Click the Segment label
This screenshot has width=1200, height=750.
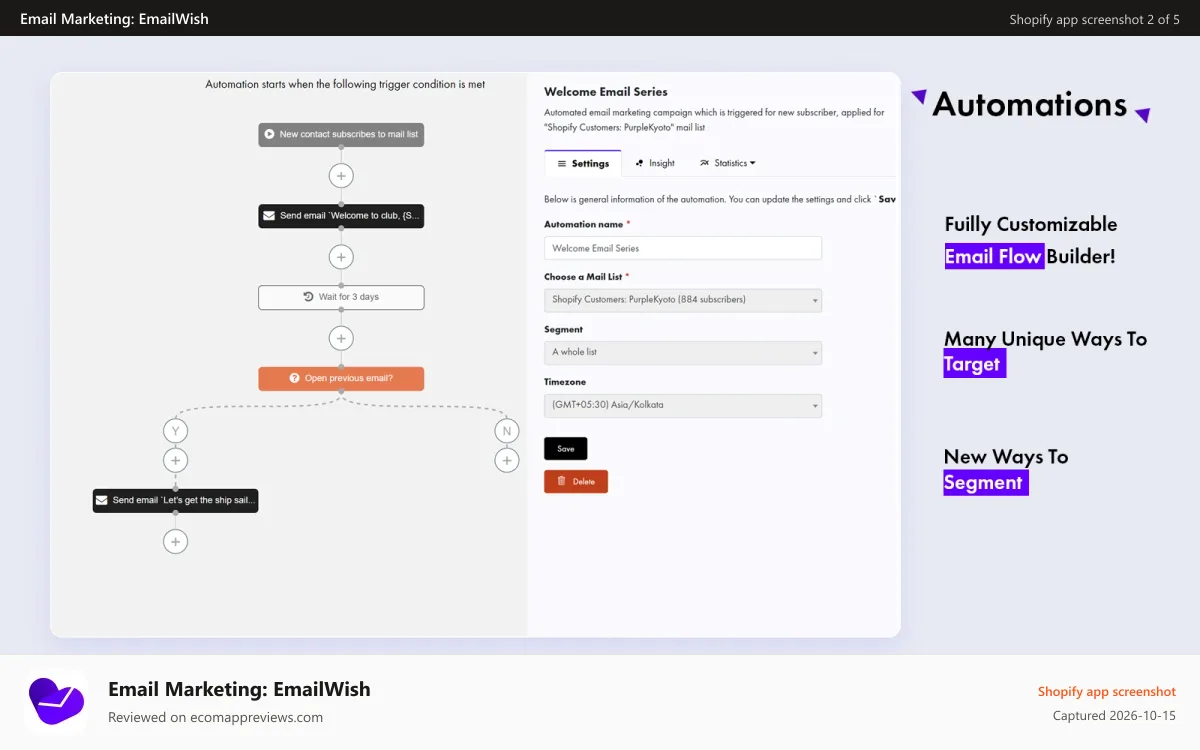click(563, 329)
